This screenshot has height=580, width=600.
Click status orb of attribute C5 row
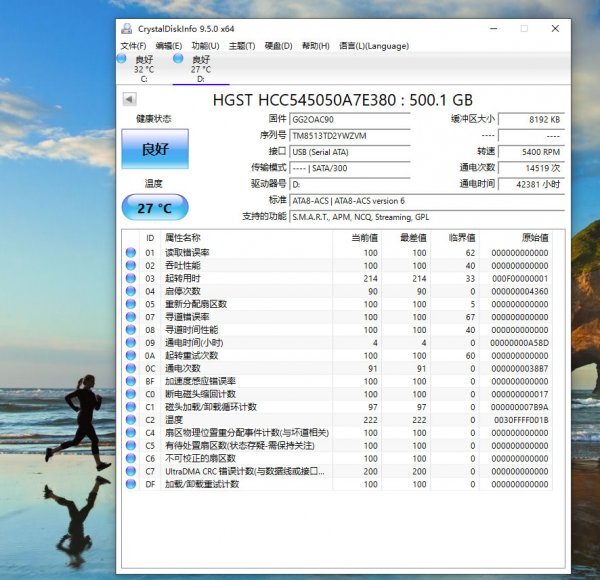point(131,445)
